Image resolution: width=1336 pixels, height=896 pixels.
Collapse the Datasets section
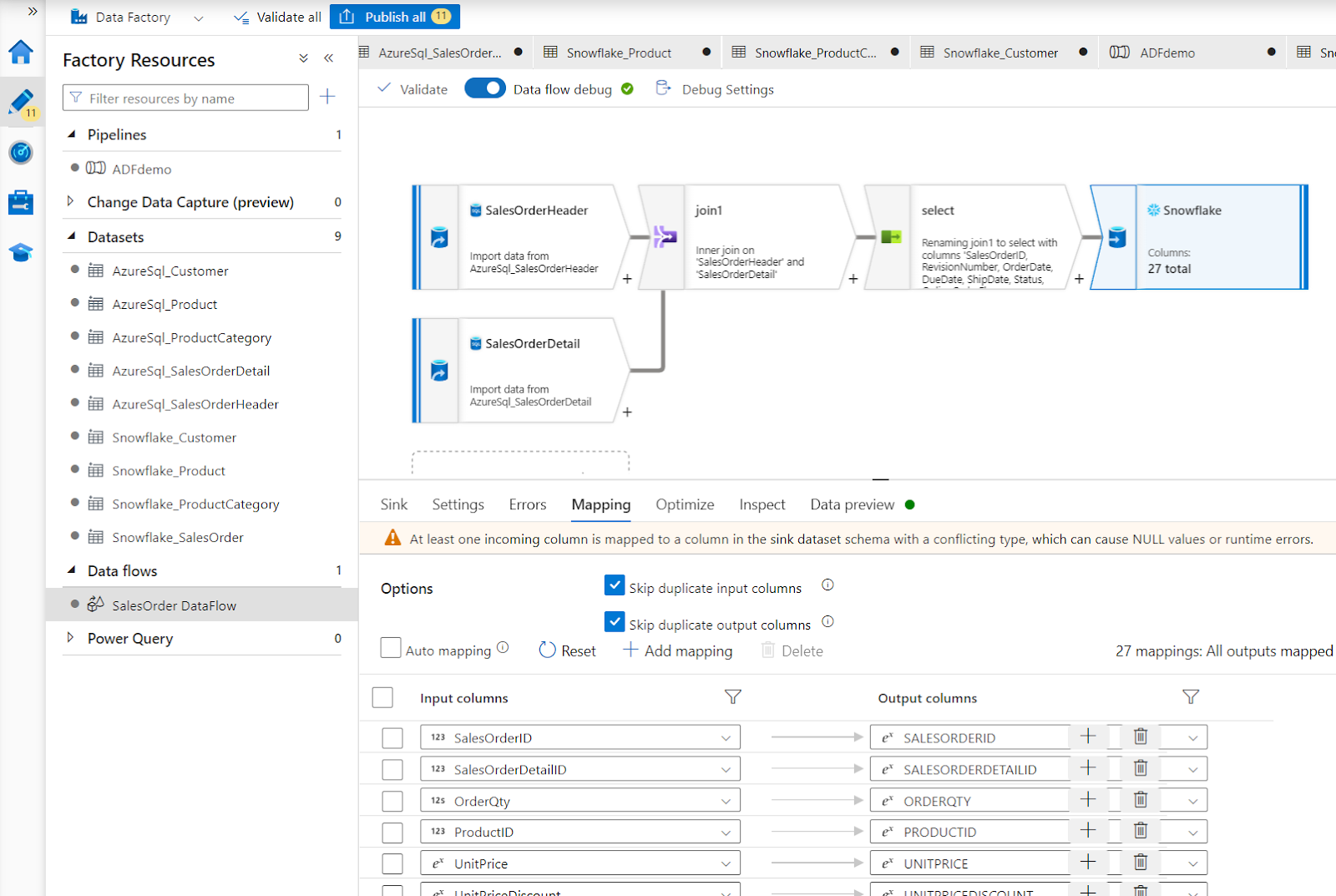(x=72, y=236)
